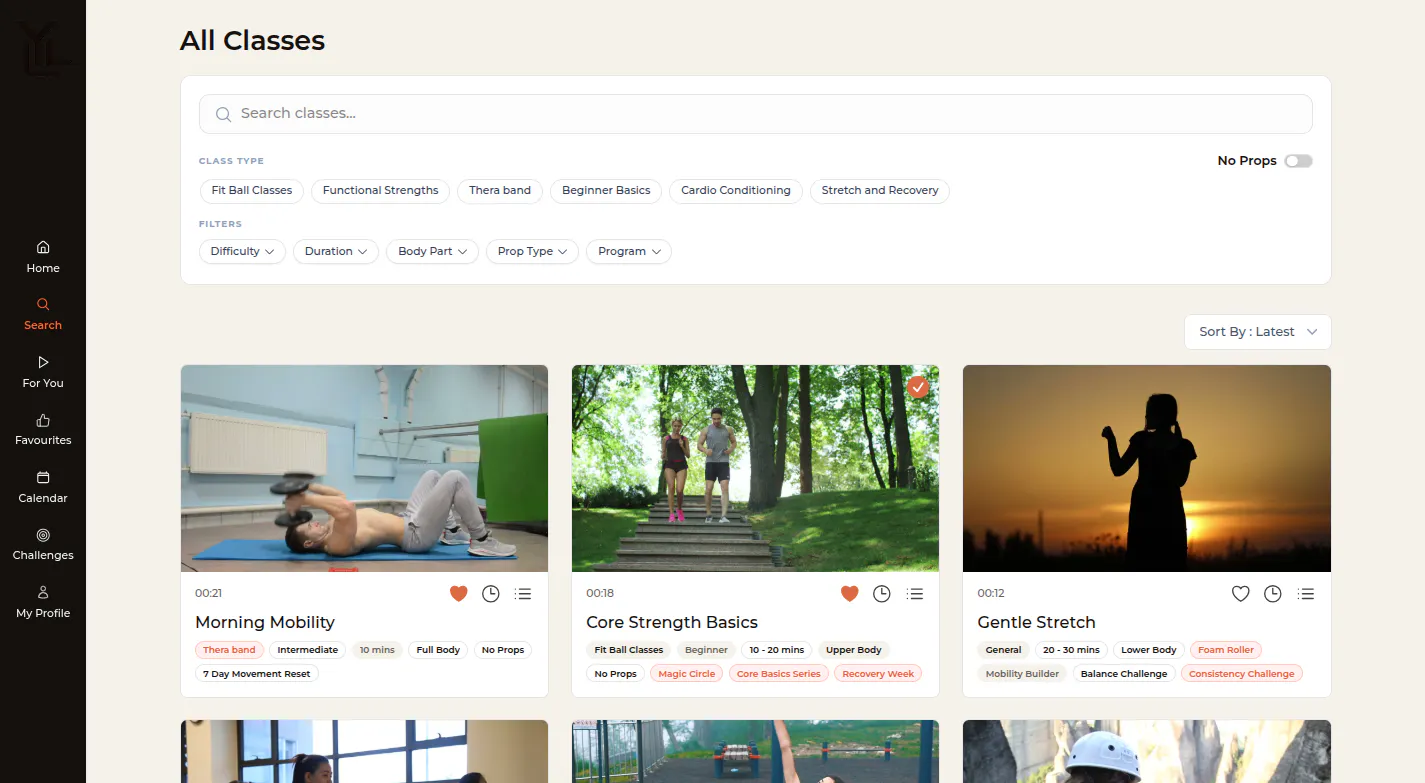
Task: Click the Upper Body tag
Action: click(853, 650)
